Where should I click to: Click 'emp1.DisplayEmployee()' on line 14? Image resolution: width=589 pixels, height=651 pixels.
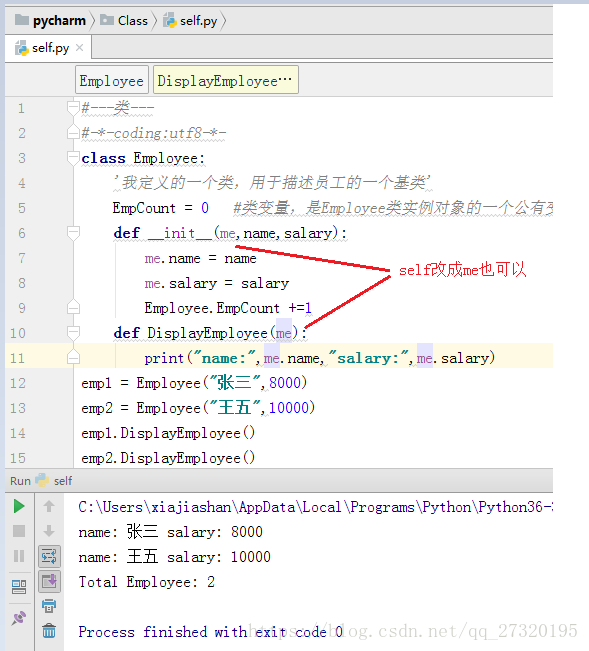pyautogui.click(x=168, y=433)
